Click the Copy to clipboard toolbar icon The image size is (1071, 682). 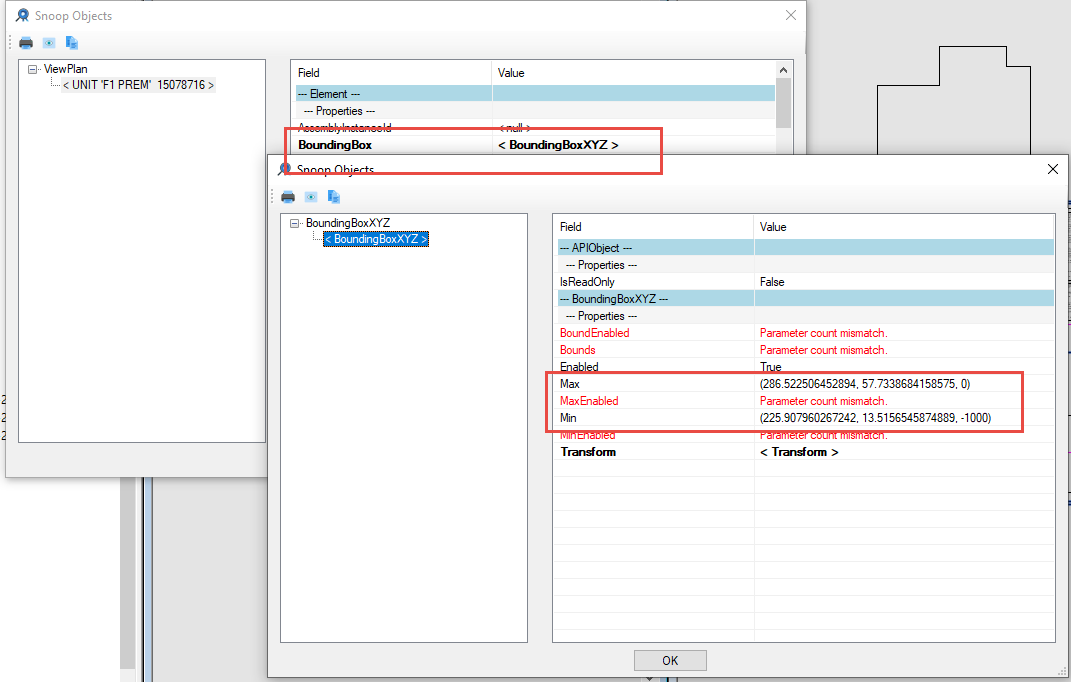pos(334,197)
